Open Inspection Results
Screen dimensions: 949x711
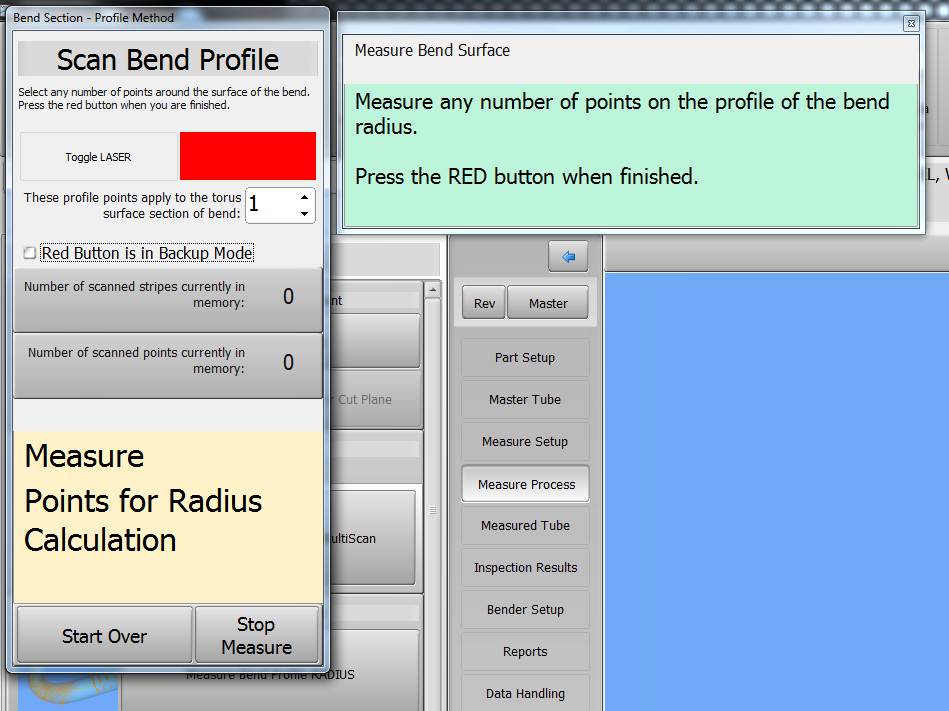coord(525,568)
